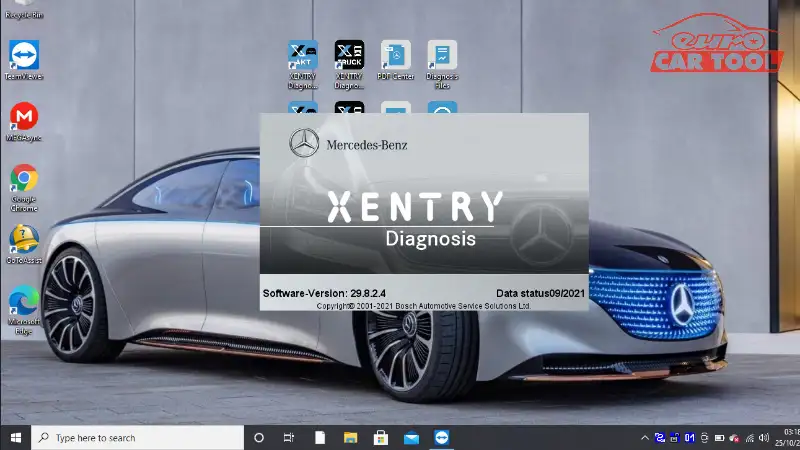Click the Windows Start button

[15, 438]
